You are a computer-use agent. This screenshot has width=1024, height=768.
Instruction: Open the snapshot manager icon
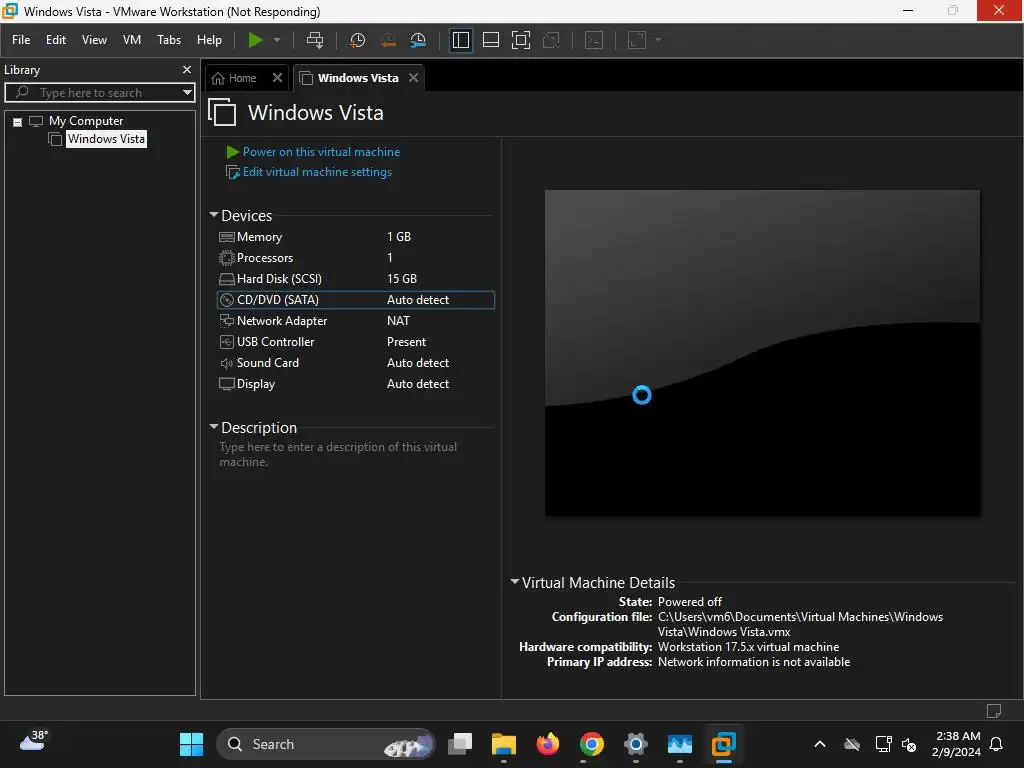click(418, 40)
